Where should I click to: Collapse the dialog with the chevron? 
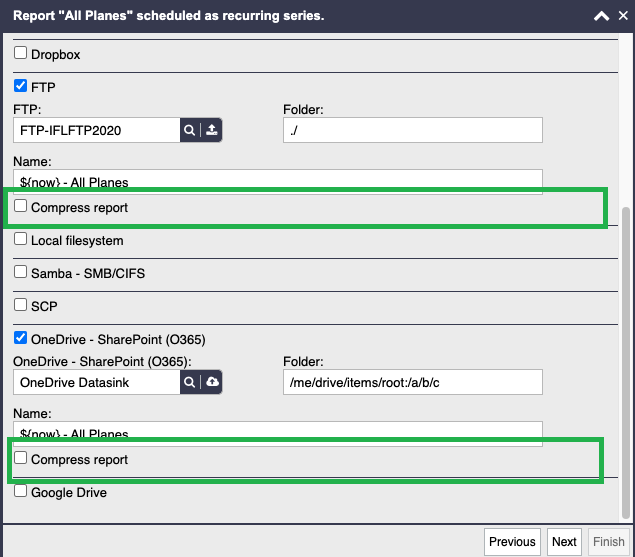coord(601,16)
